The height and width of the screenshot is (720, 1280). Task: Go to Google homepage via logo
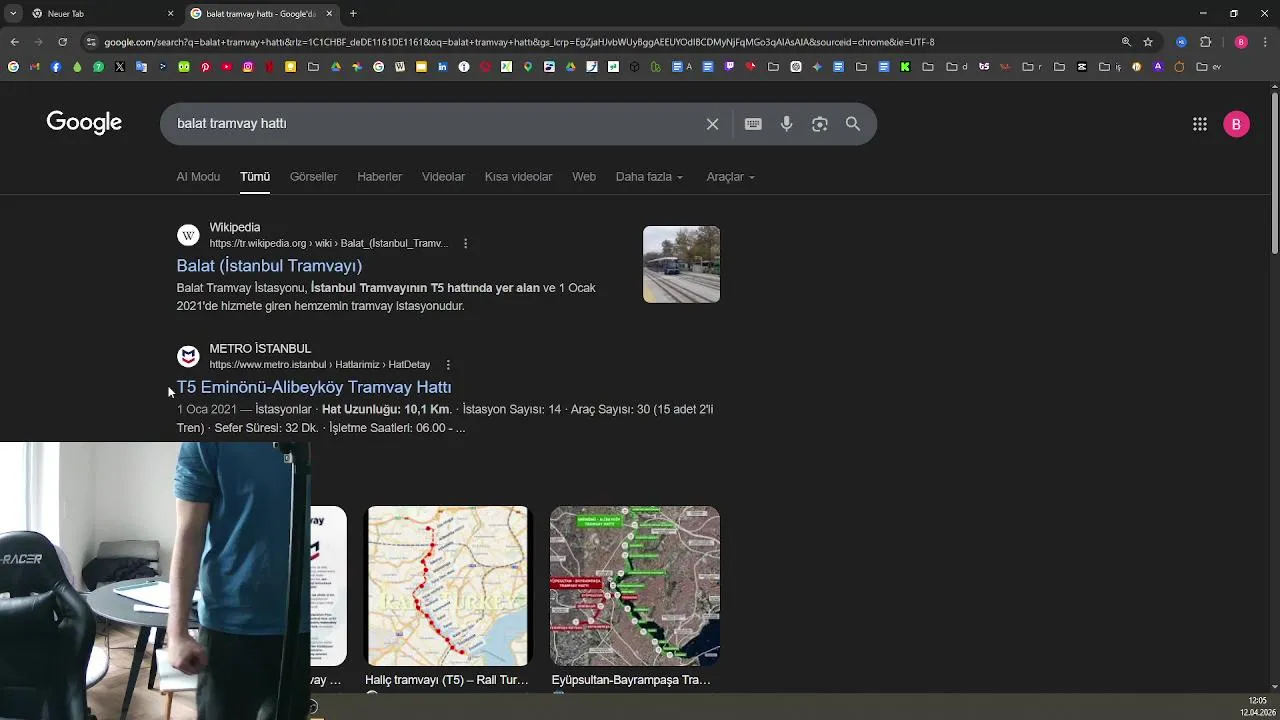point(84,123)
